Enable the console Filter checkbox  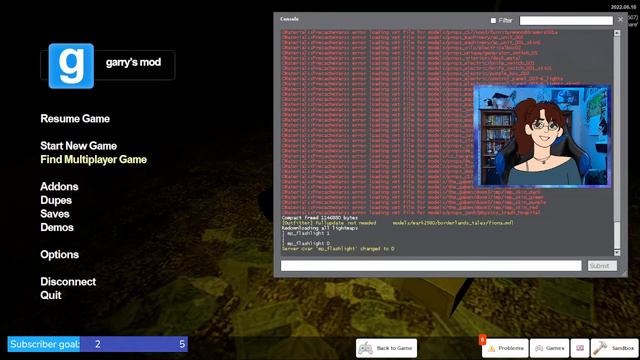coord(493,20)
